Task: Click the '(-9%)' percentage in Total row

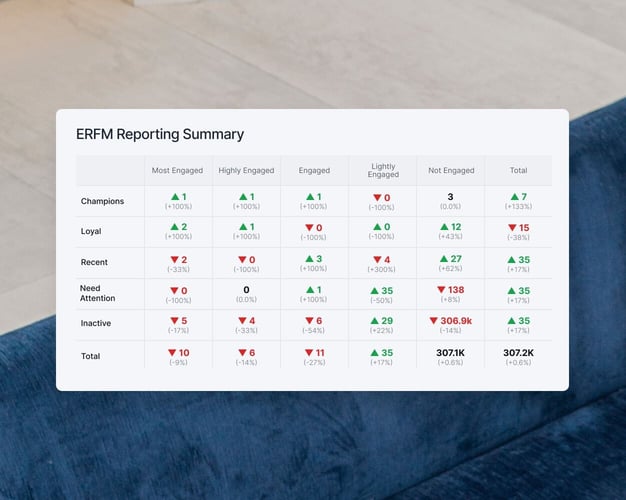Action: (x=178, y=362)
